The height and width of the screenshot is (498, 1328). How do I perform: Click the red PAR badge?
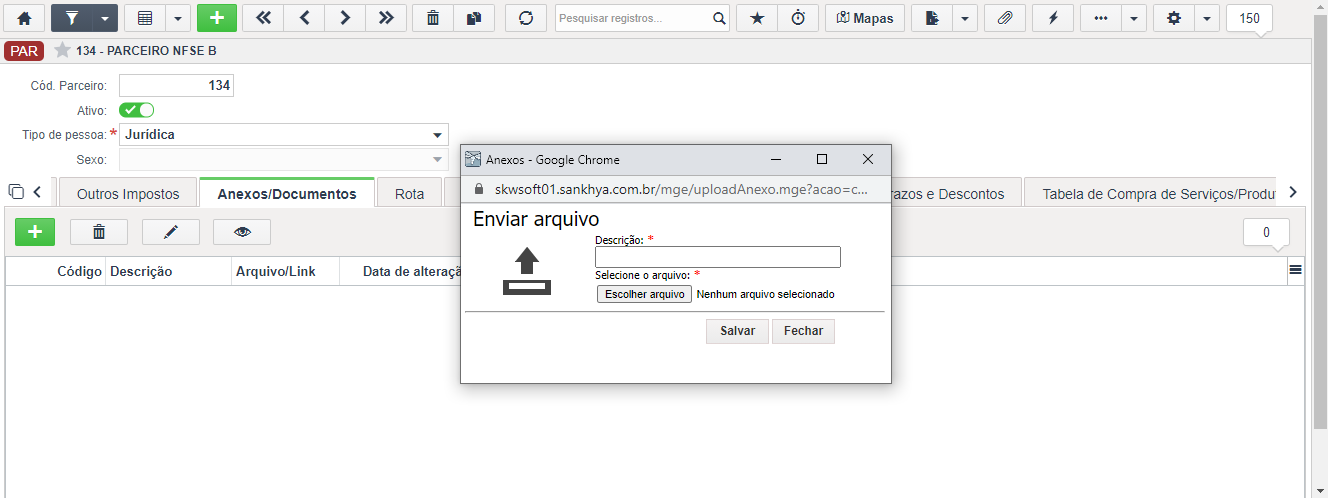click(x=24, y=51)
